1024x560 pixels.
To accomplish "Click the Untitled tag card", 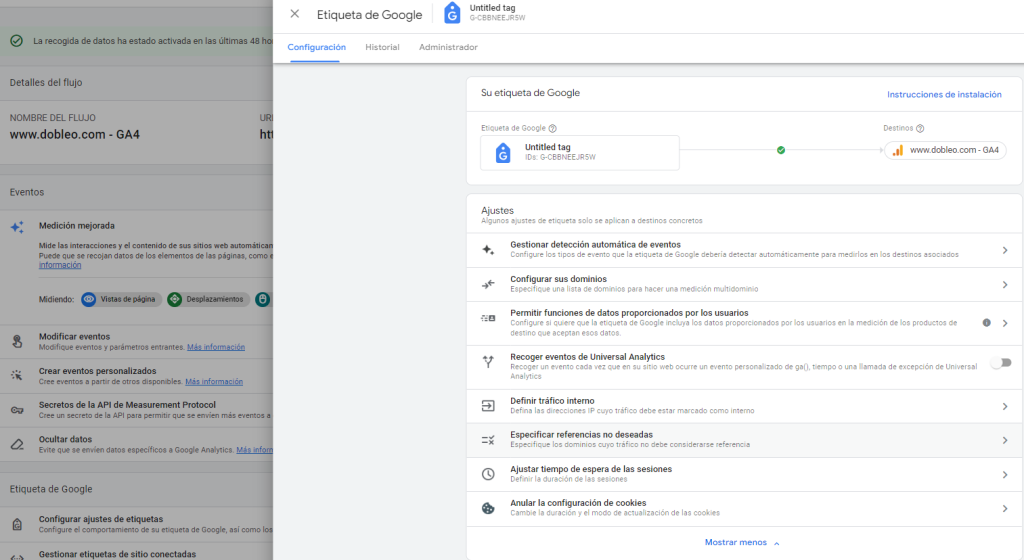I will click(580, 152).
